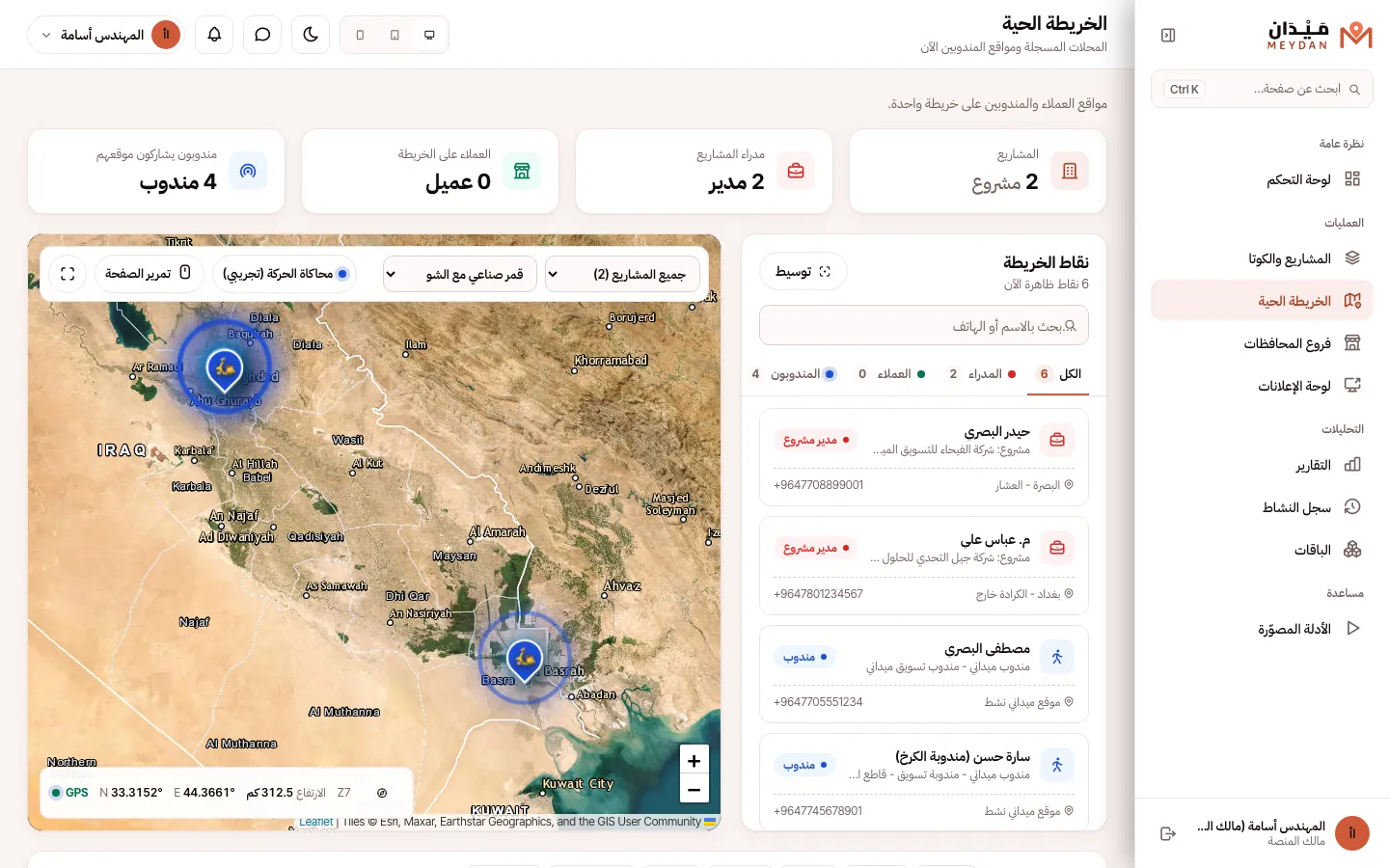Collapse the sidebar panel icon
Screen dimensions: 1389x868
[x=1168, y=35]
